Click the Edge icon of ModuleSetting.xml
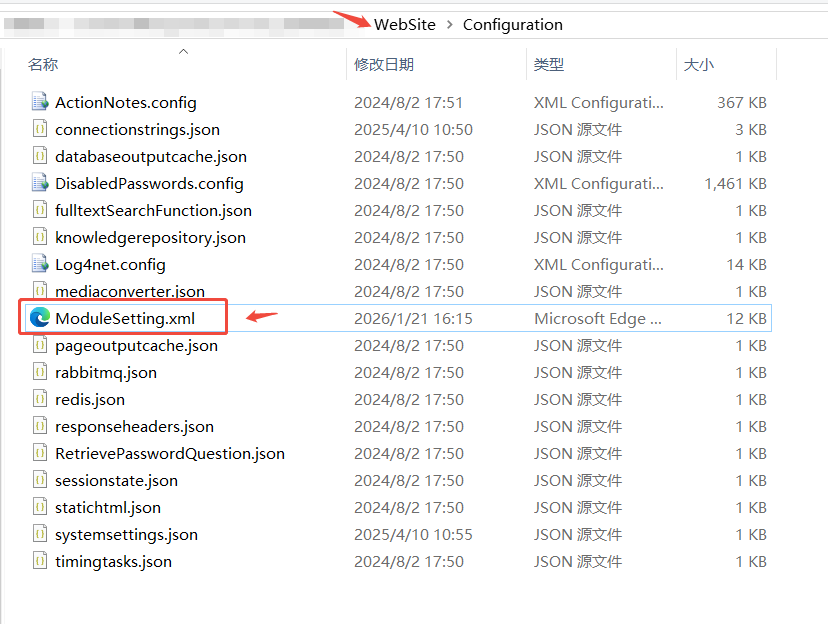 tap(40, 318)
